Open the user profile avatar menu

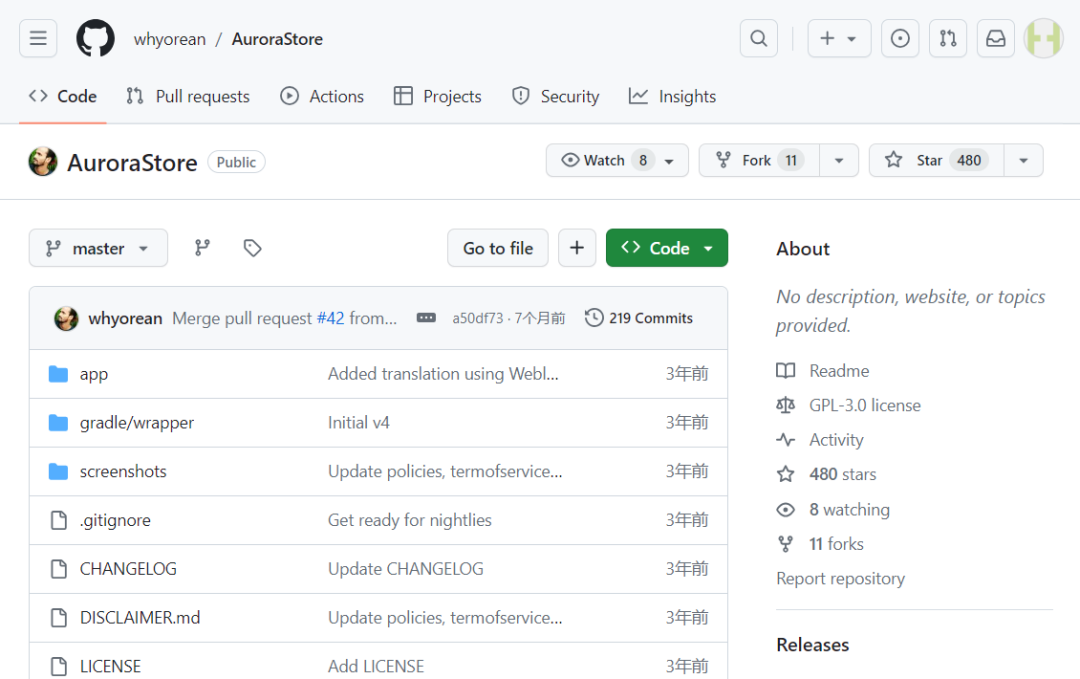click(x=1043, y=39)
